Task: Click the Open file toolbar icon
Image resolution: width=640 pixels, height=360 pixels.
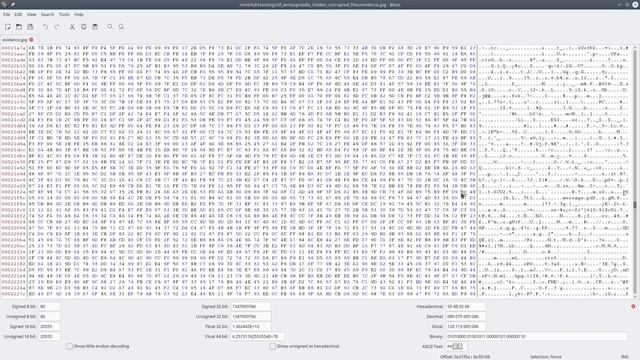Action: coord(19,27)
